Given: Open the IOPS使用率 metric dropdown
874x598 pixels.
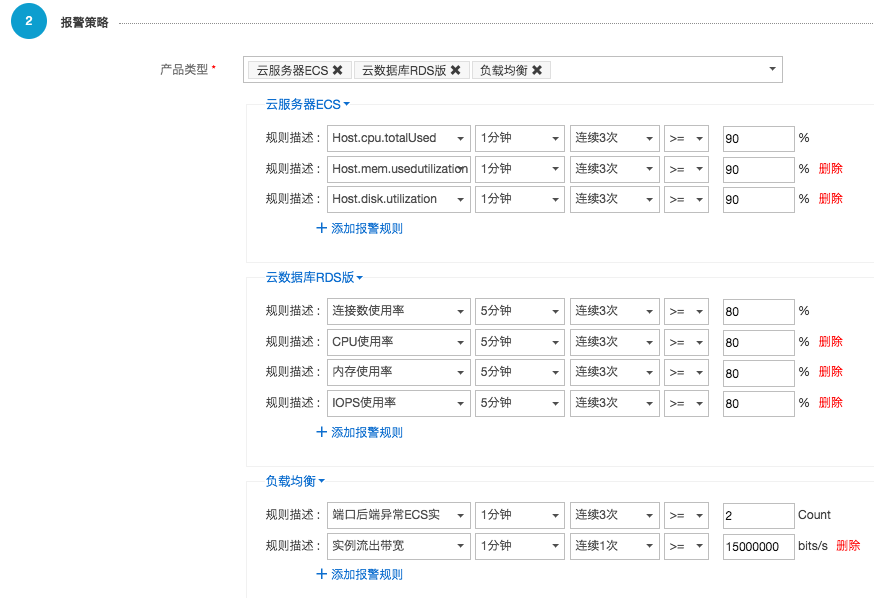Looking at the screenshot, I should [399, 403].
